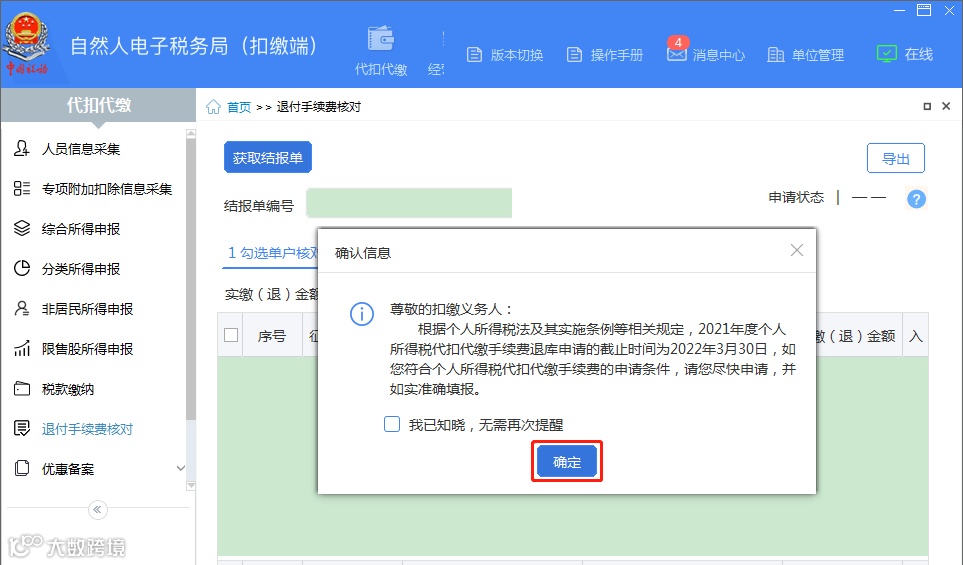Click the 非居民所得申报 person icon
Viewport: 963px width, 565px height.
coord(21,308)
